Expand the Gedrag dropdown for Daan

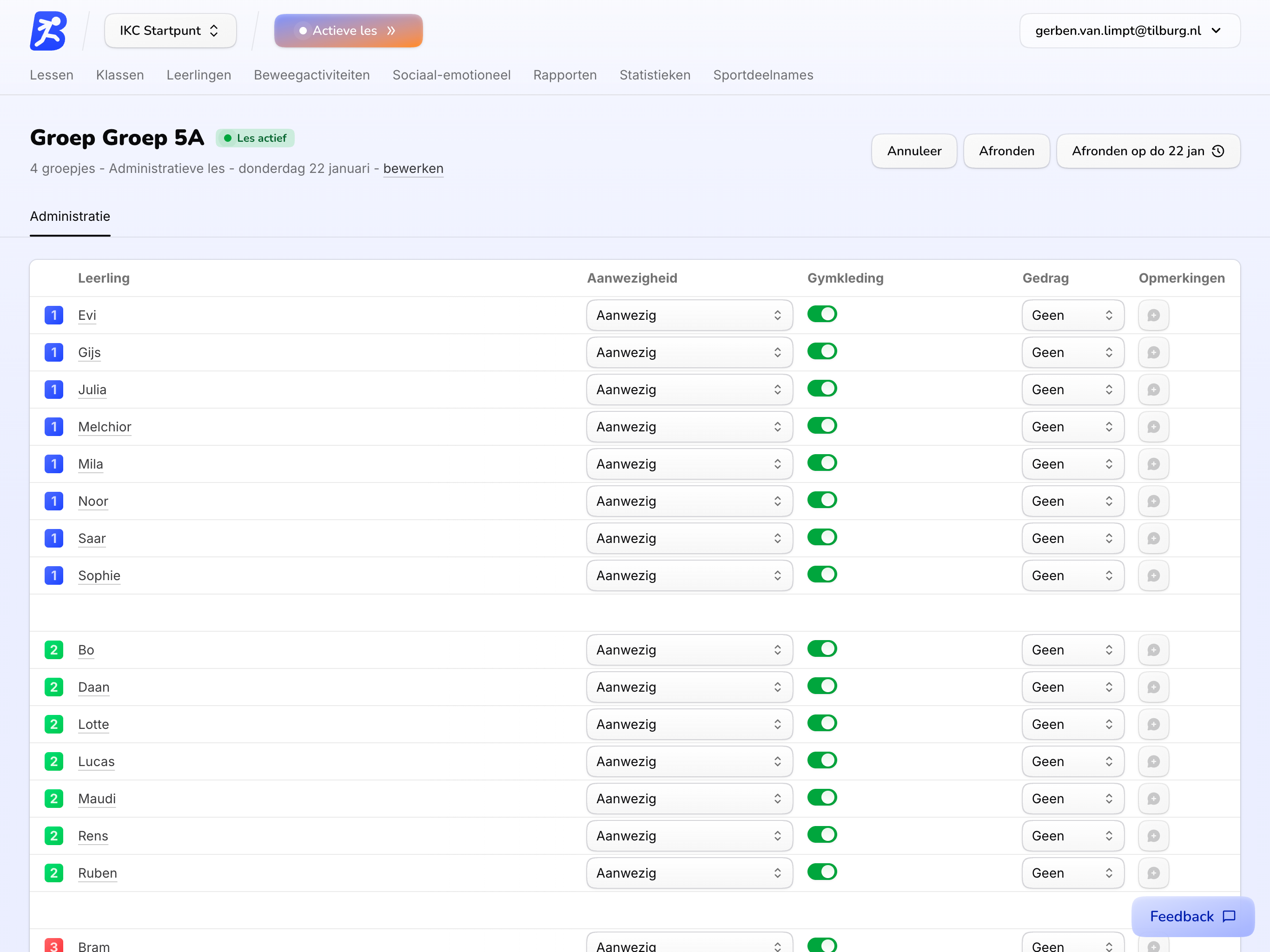1072,688
